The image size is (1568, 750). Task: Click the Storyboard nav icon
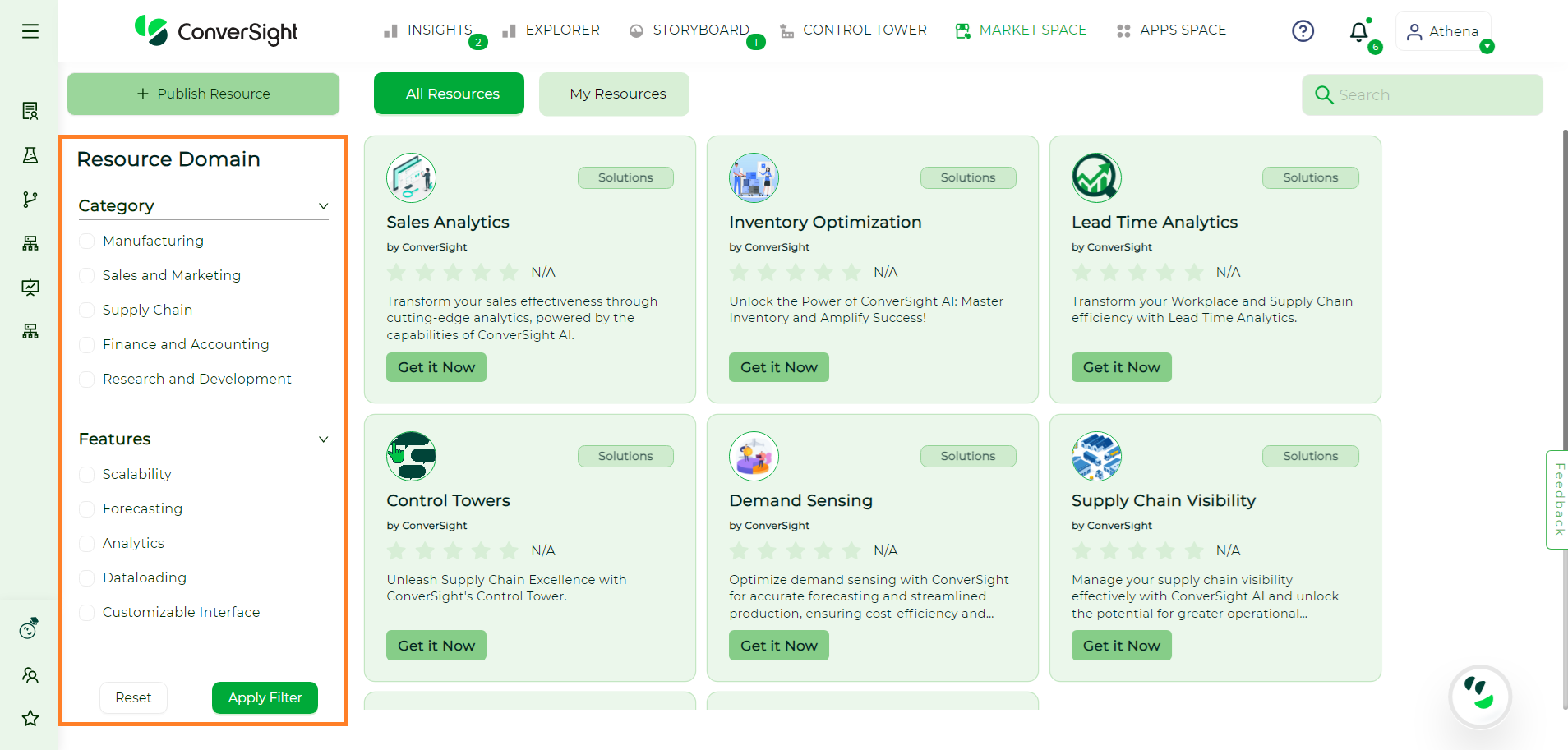636,31
